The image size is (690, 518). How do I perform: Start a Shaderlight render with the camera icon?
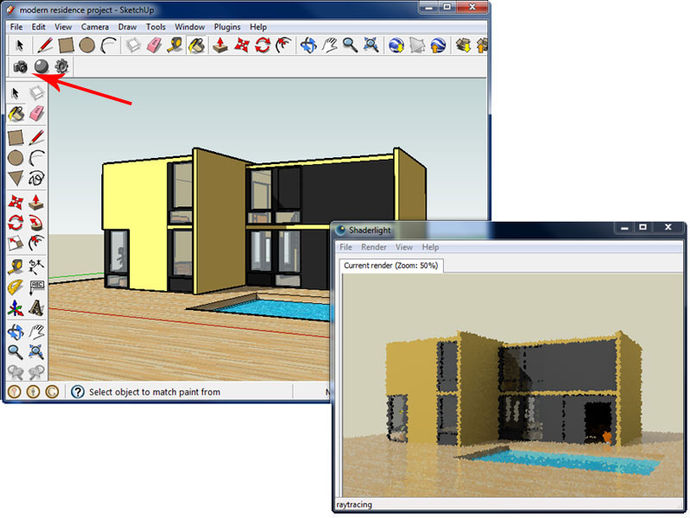[x=20, y=67]
